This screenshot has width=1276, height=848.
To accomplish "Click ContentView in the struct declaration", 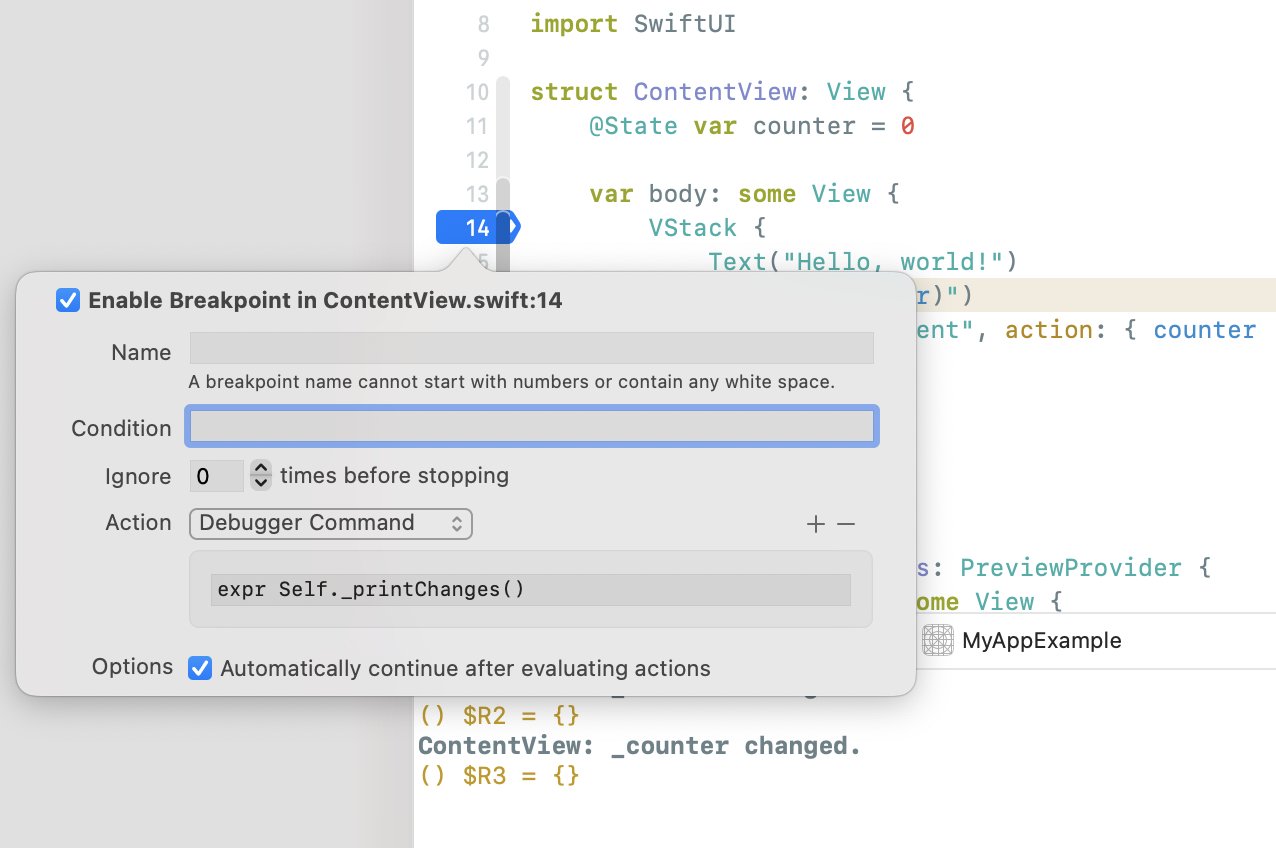I will click(x=714, y=92).
